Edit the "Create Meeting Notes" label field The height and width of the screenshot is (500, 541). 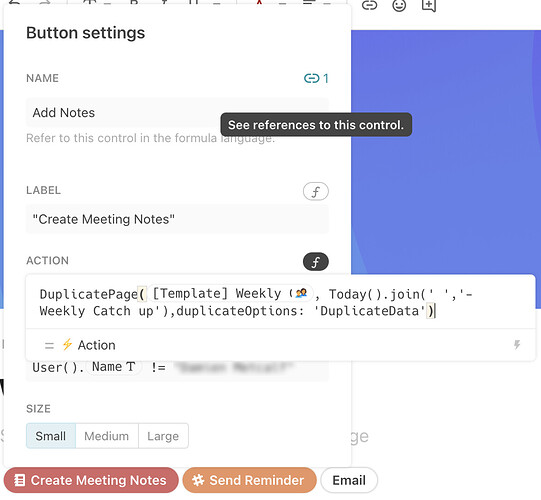177,219
